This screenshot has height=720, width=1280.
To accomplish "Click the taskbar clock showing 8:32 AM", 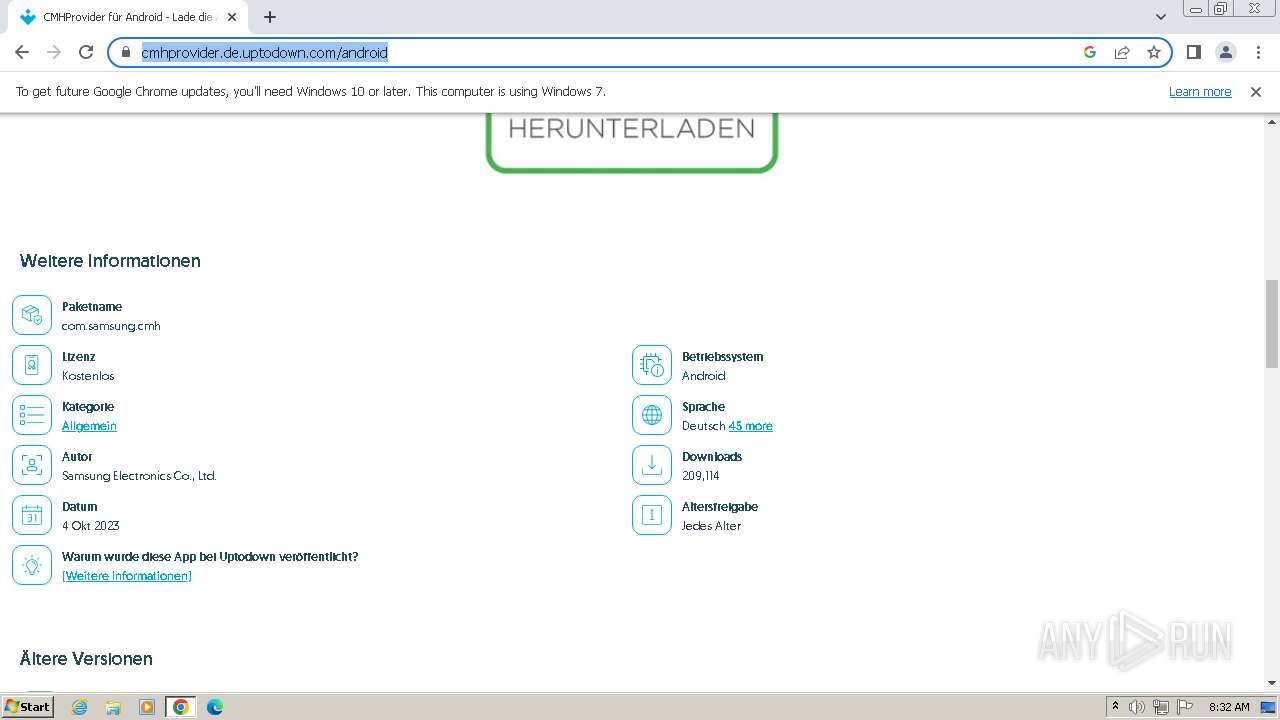I will (x=1229, y=707).
